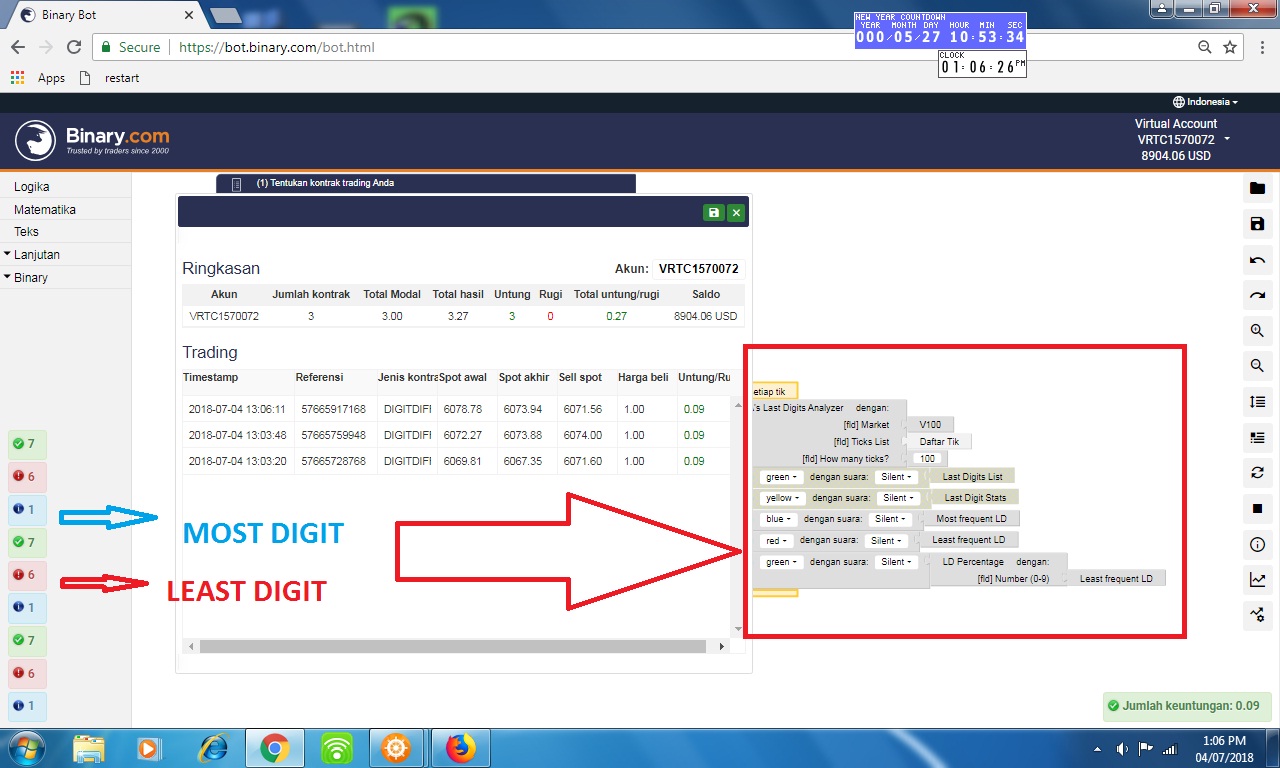Click the Binary Bot browser tab
This screenshot has width=1280, height=768.
tap(105, 15)
